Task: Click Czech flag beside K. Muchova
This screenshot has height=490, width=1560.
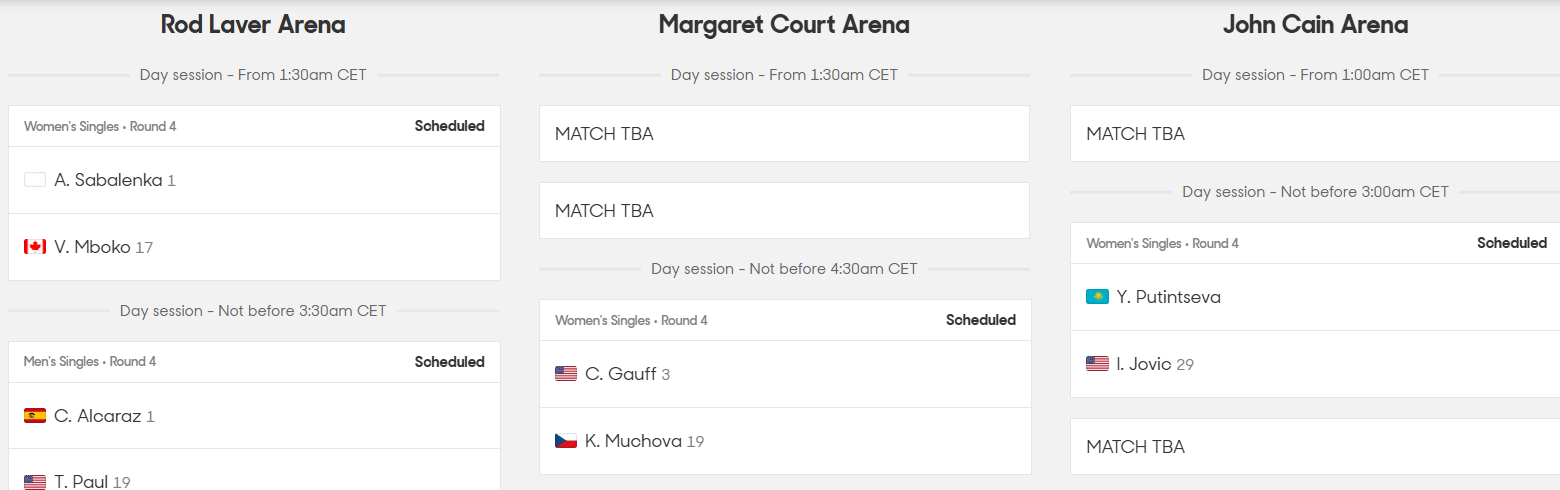Action: pos(566,441)
